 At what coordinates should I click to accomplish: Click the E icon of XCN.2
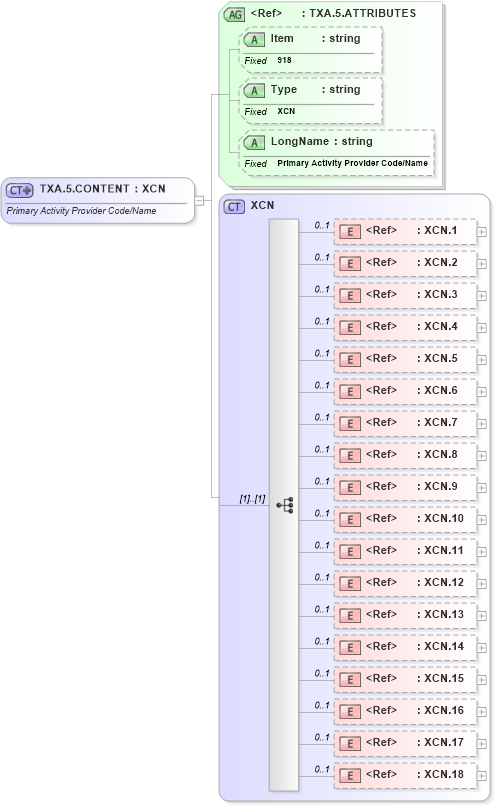pyautogui.click(x=350, y=264)
